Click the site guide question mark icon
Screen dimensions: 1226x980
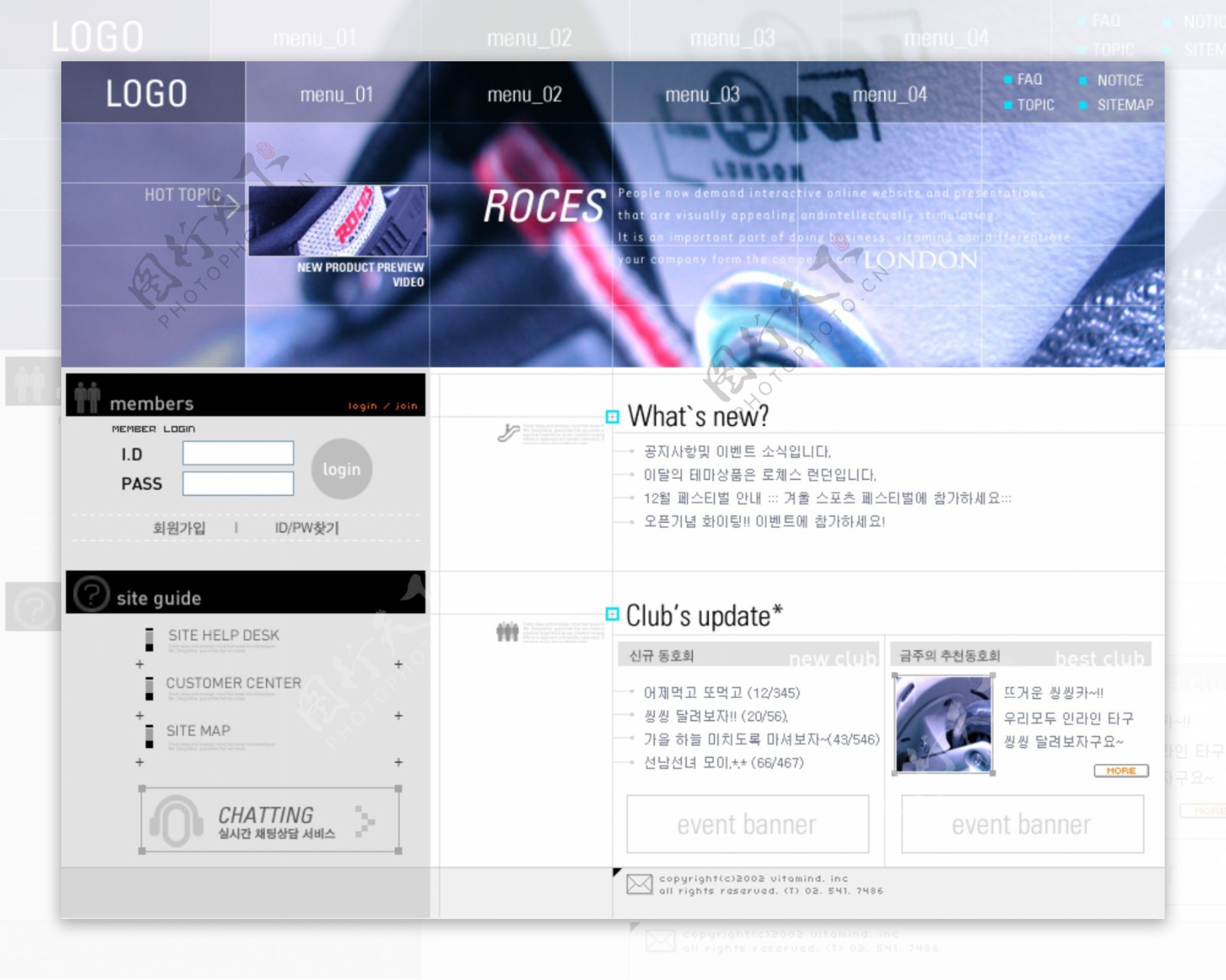click(x=91, y=594)
